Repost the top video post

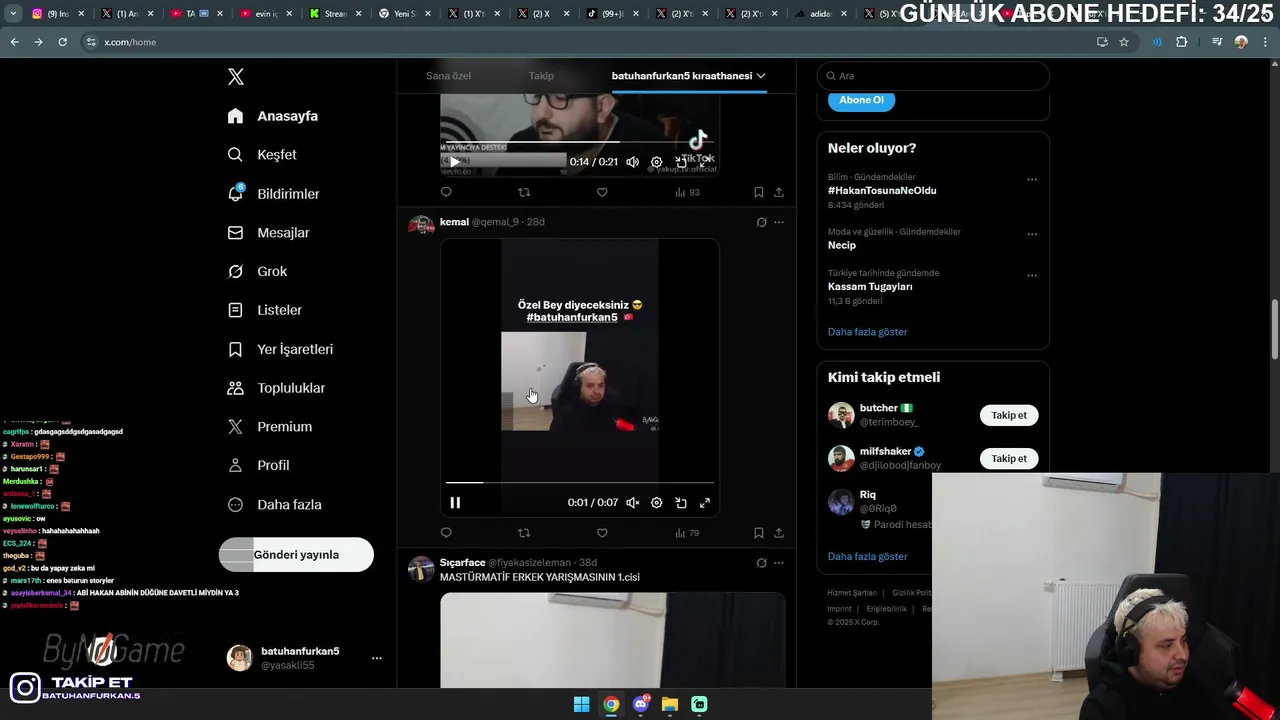pyautogui.click(x=524, y=192)
